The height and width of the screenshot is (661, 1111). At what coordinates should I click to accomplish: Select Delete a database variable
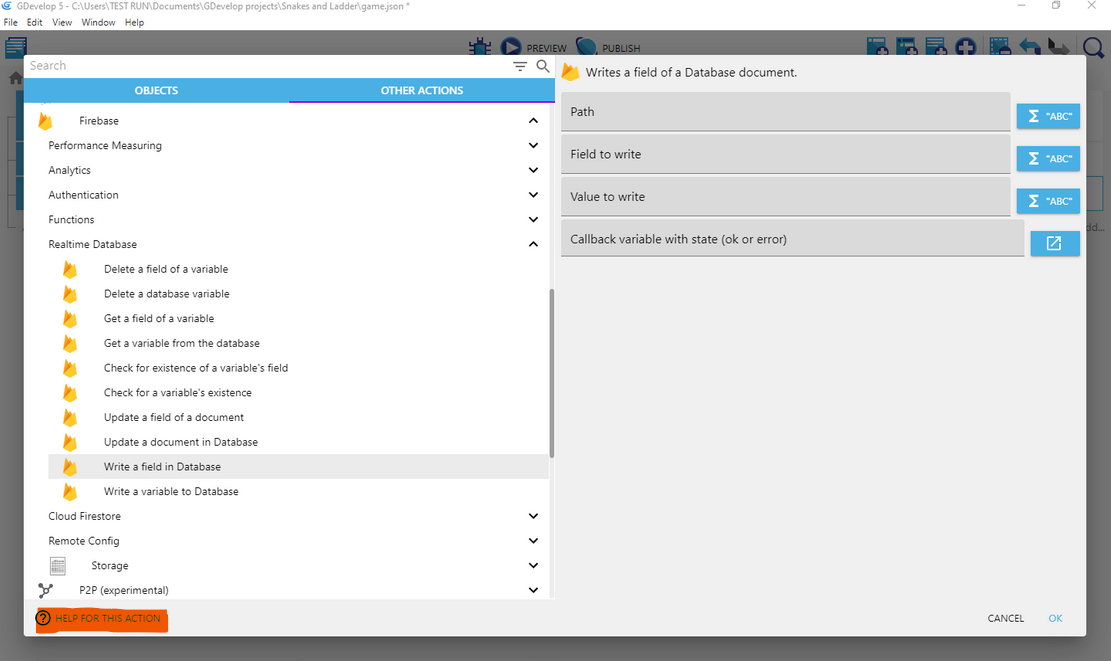pyautogui.click(x=298, y=294)
